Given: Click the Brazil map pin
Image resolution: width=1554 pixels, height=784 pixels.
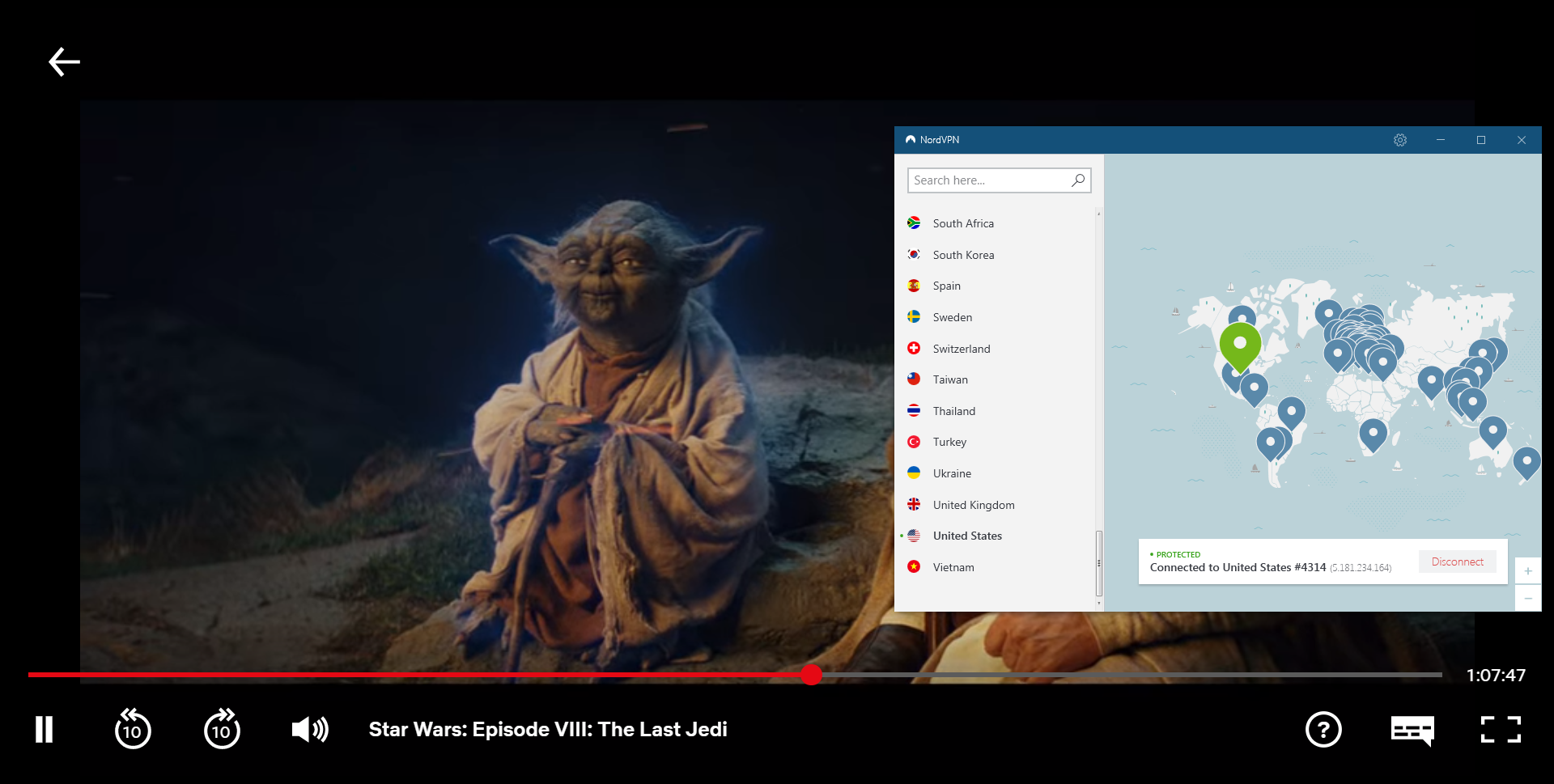Looking at the screenshot, I should [x=1291, y=413].
